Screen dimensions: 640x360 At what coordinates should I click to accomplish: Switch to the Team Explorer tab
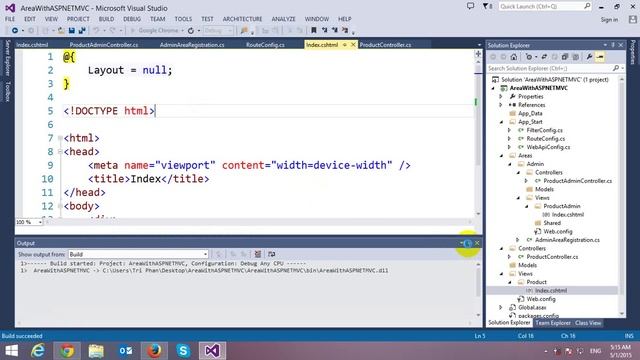point(553,323)
